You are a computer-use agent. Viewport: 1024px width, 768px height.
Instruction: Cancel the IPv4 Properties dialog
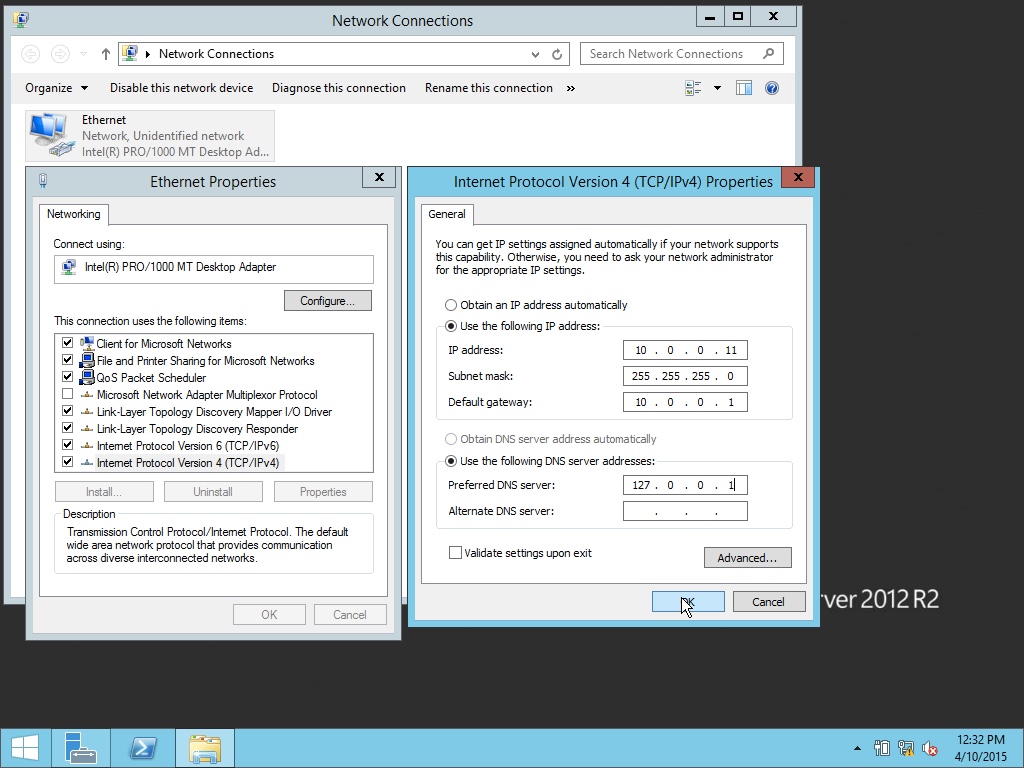click(769, 601)
